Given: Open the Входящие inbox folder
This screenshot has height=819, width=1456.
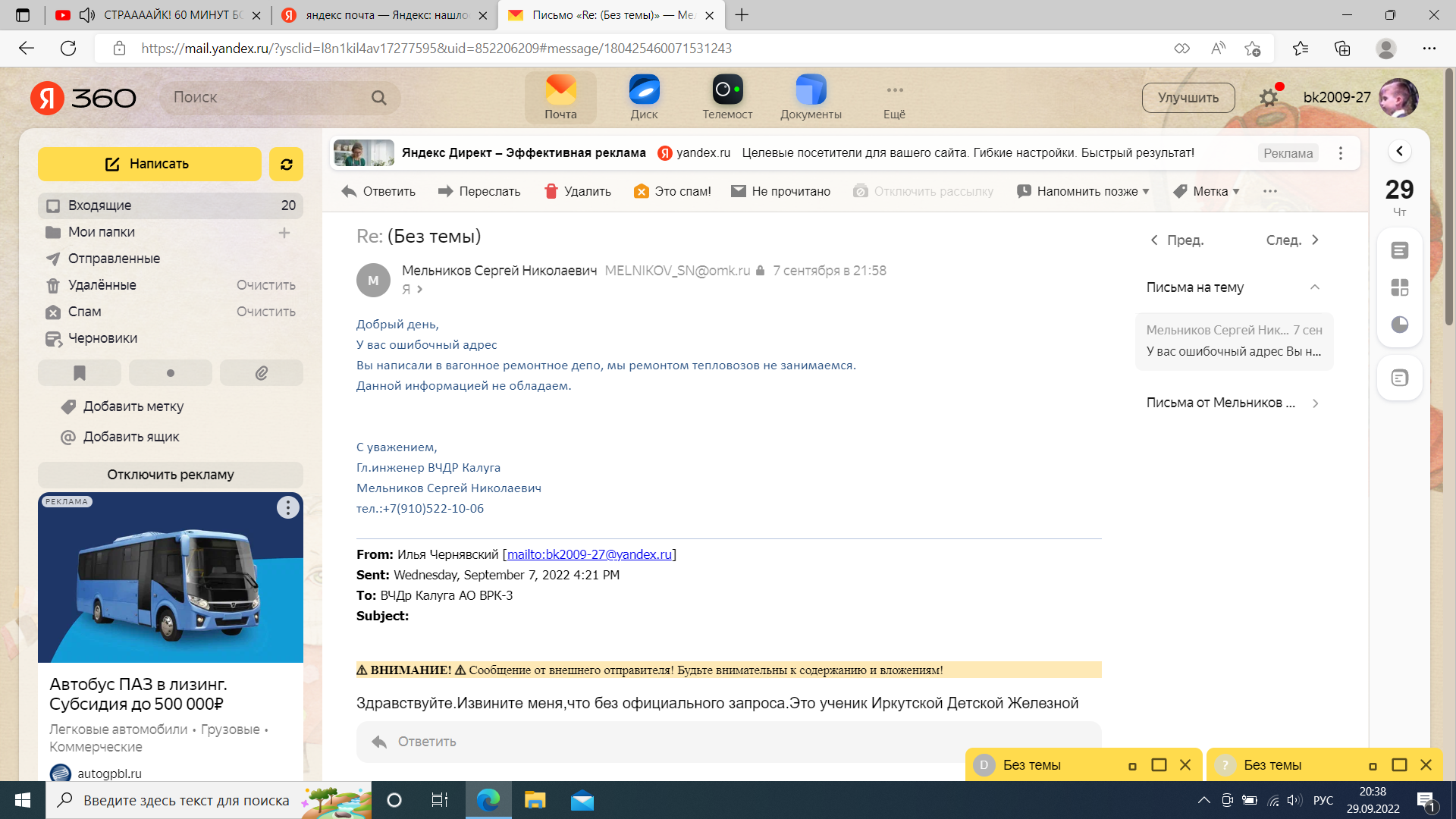Looking at the screenshot, I should (x=99, y=206).
